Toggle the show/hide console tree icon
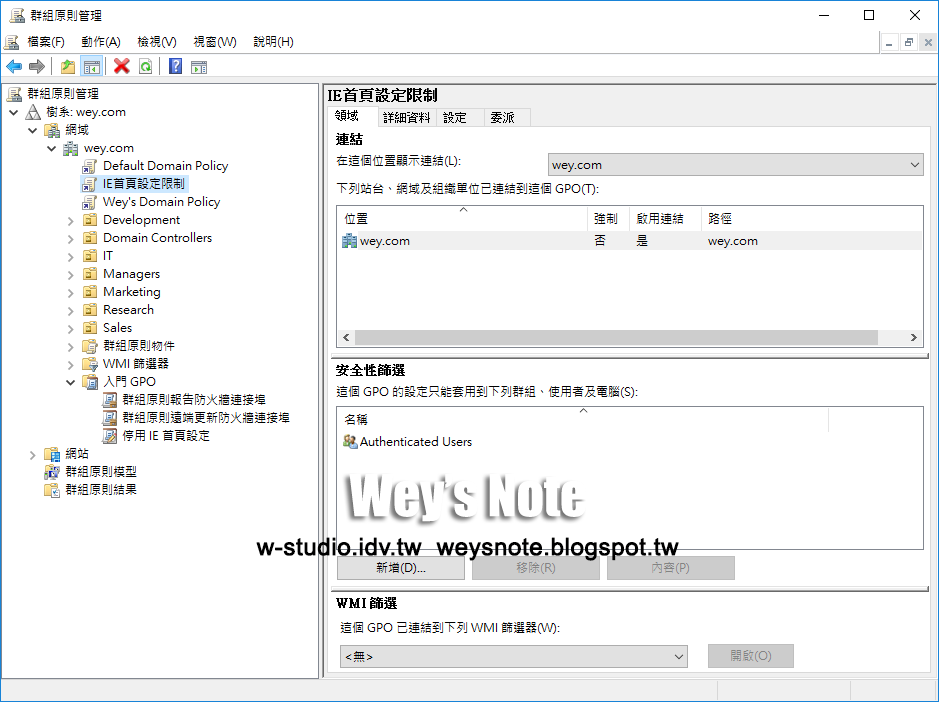 point(92,66)
